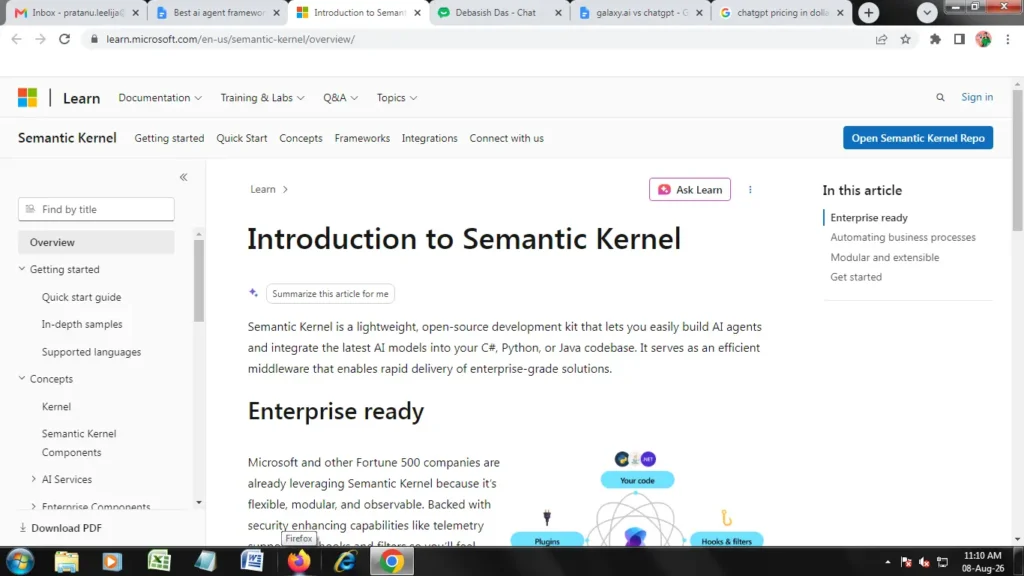The height and width of the screenshot is (576, 1024).
Task: Open the media player taskbar icon
Action: click(x=112, y=562)
